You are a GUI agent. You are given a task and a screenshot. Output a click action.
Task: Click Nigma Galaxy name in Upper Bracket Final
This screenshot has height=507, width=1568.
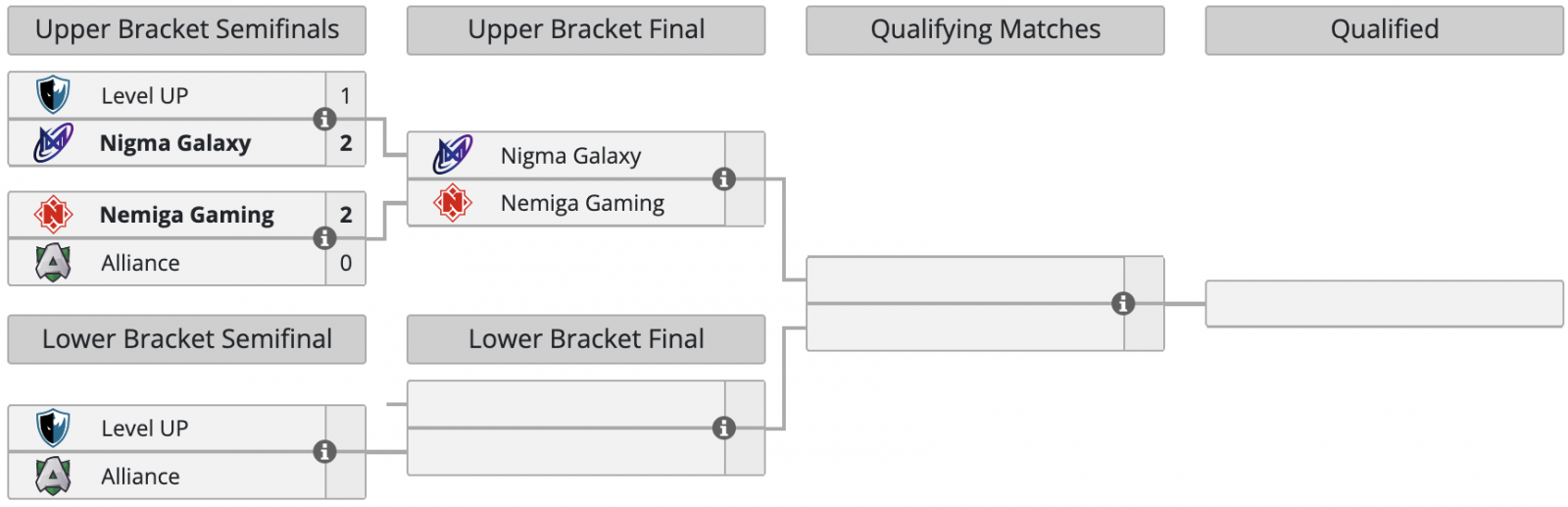pyautogui.click(x=570, y=156)
